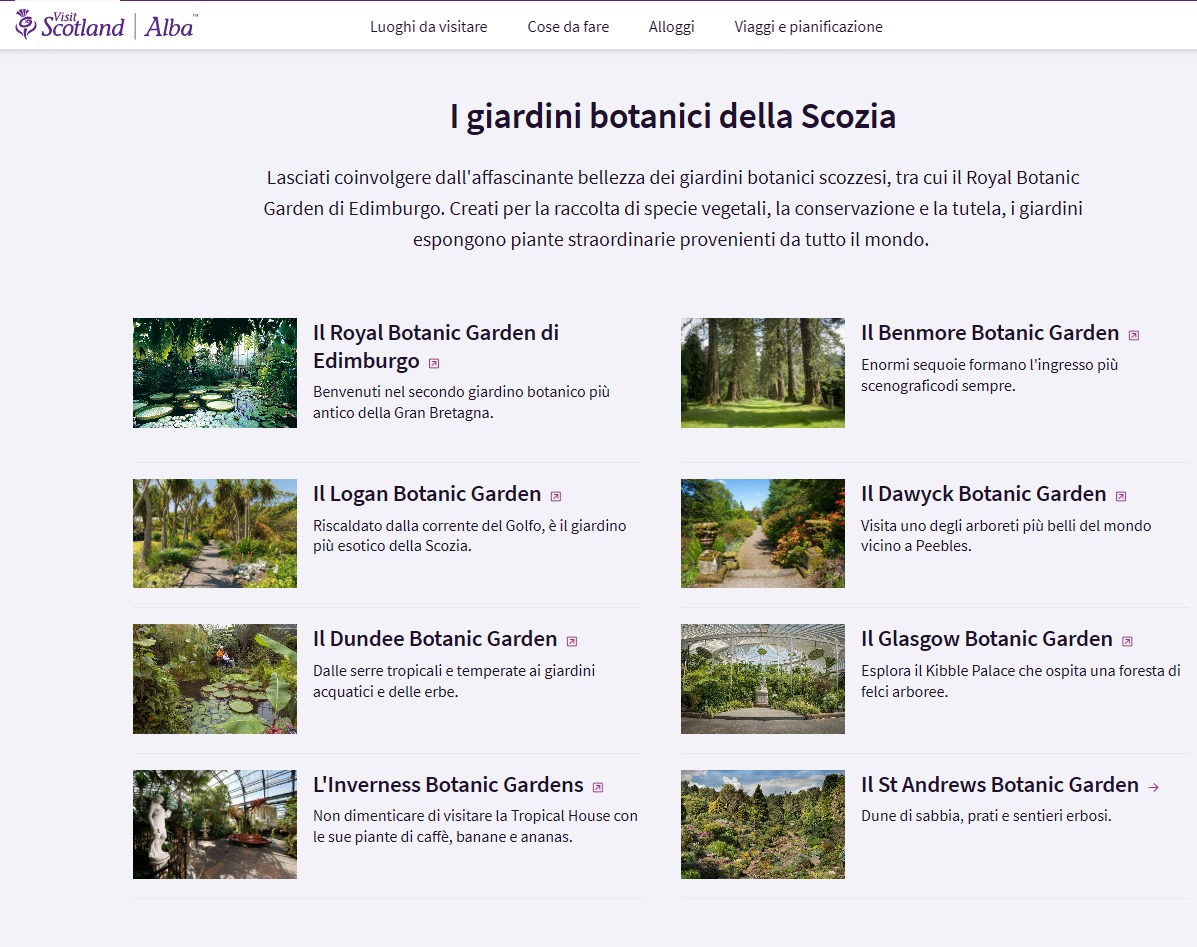Open L'Inverness Botanic Gardens link
The width and height of the screenshot is (1197, 947).
[448, 784]
